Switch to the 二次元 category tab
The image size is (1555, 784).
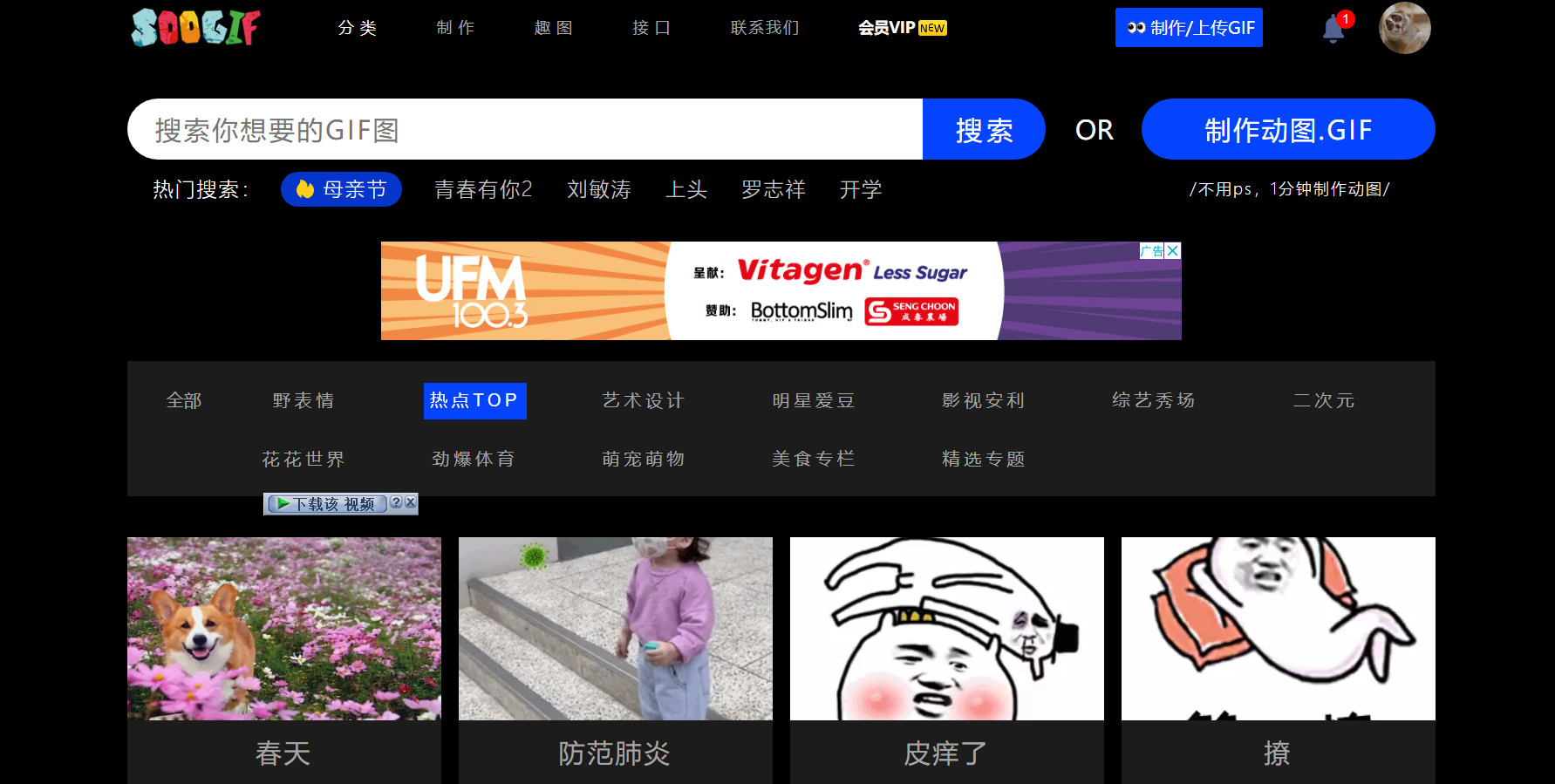click(1324, 400)
